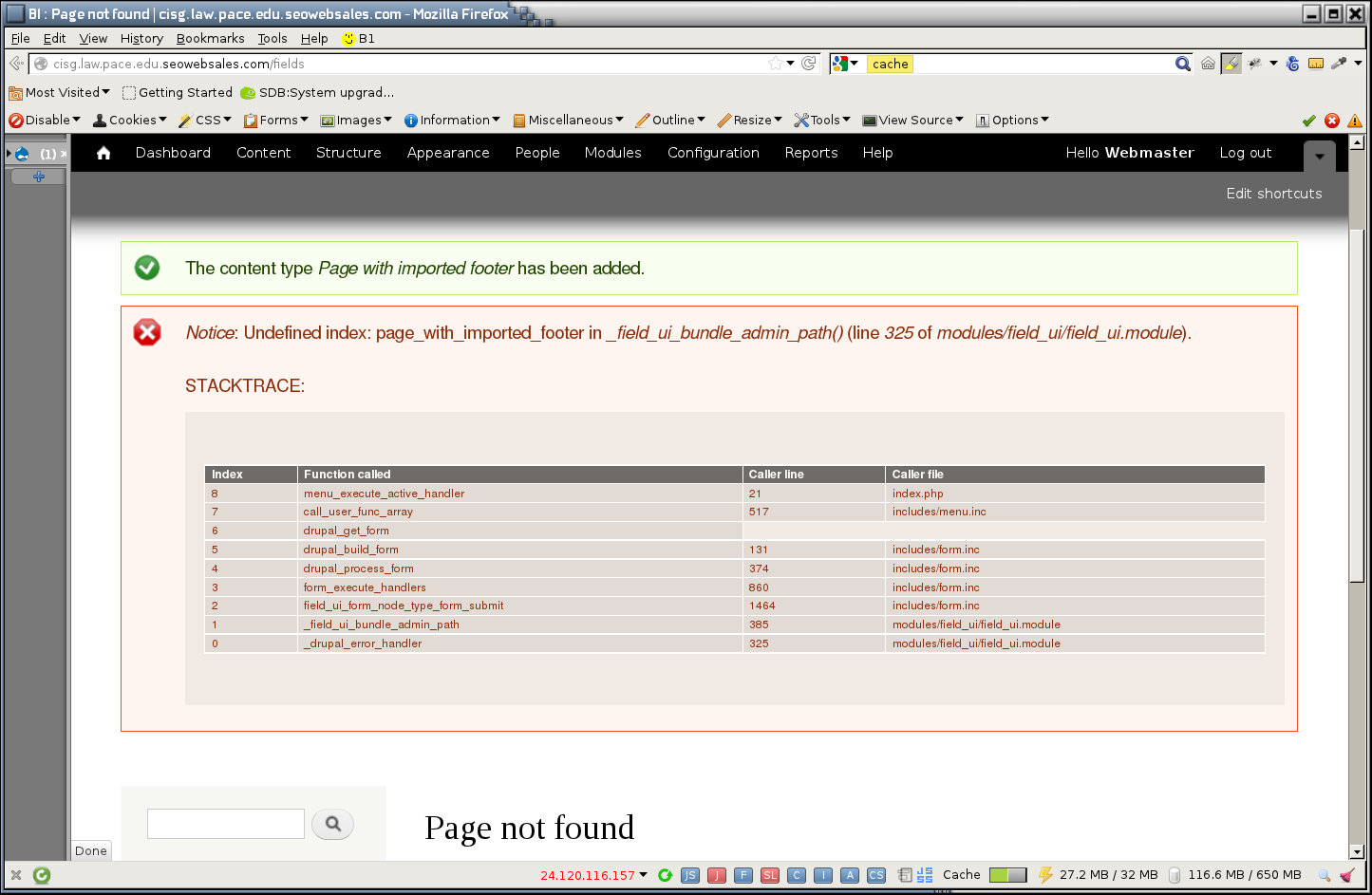Click the green refresh icon in status bar
Viewport: 1372px width, 895px height.
pos(665,875)
